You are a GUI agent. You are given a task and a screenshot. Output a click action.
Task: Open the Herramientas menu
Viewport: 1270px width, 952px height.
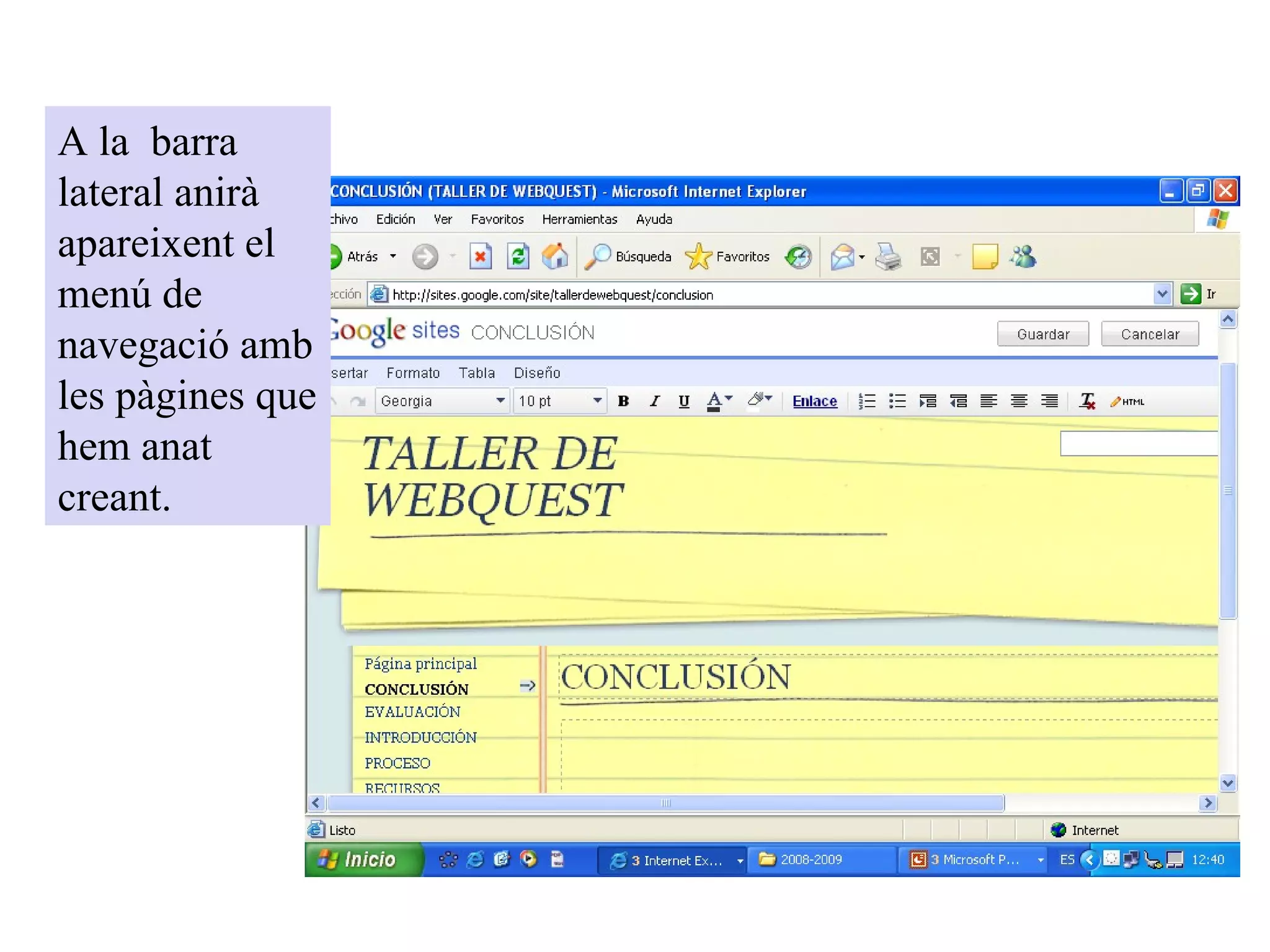(579, 219)
